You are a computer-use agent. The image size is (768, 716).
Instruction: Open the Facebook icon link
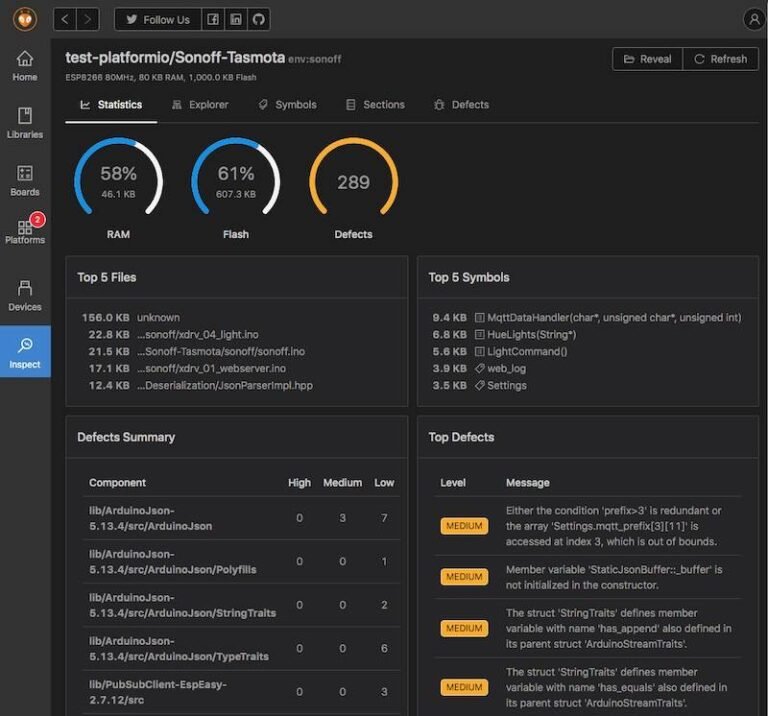(213, 20)
